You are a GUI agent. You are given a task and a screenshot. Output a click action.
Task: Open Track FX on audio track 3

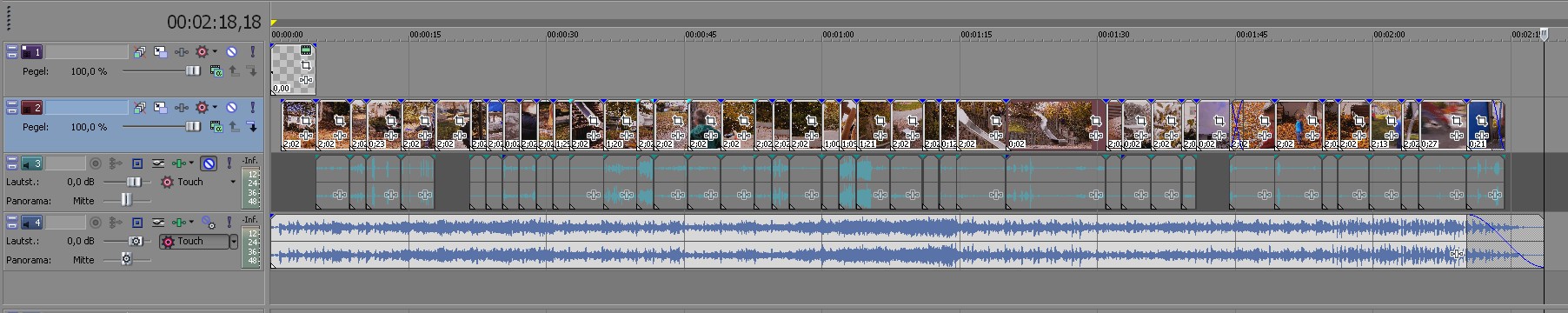click(x=179, y=163)
